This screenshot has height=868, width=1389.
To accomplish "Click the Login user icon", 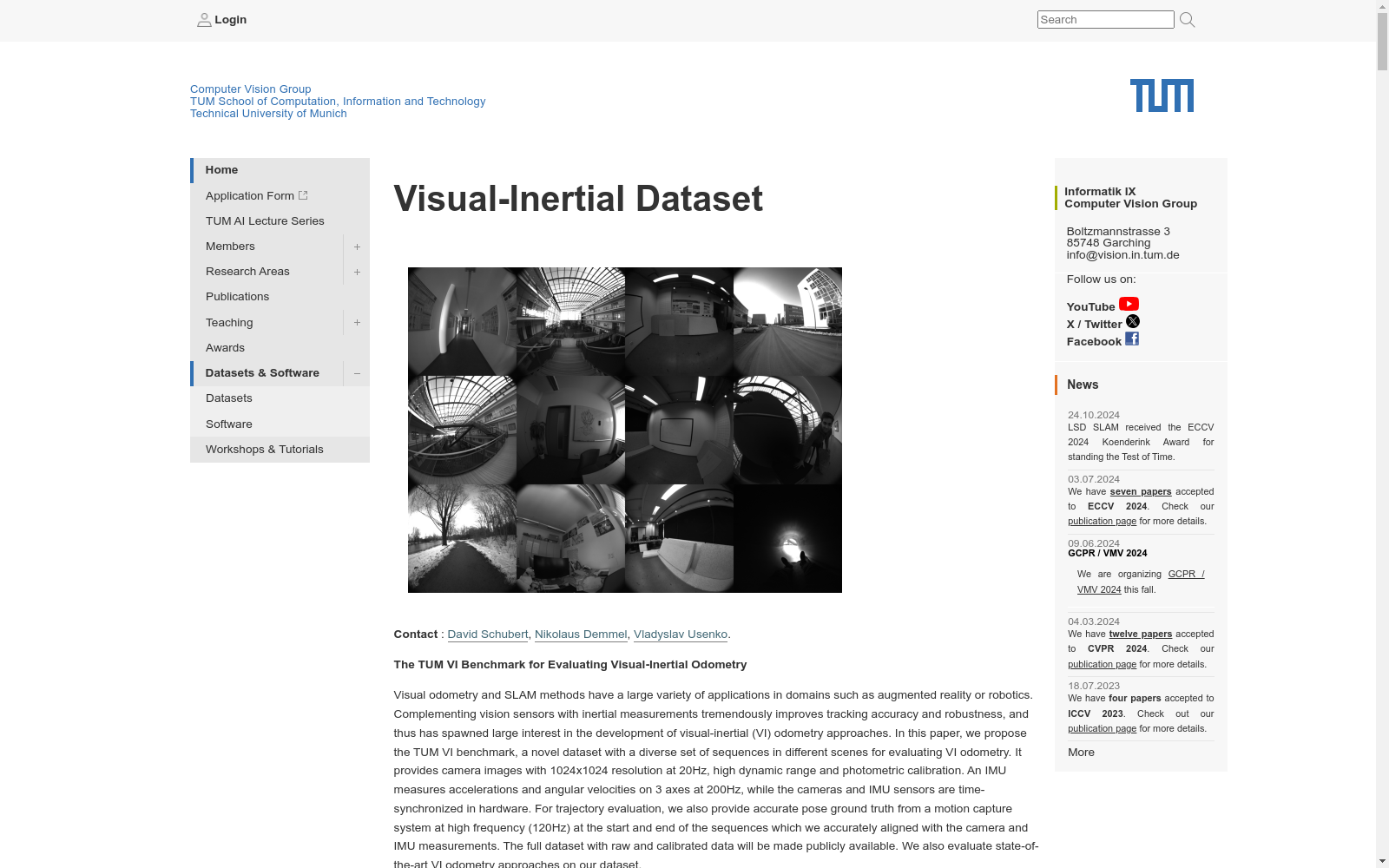I will [204, 20].
